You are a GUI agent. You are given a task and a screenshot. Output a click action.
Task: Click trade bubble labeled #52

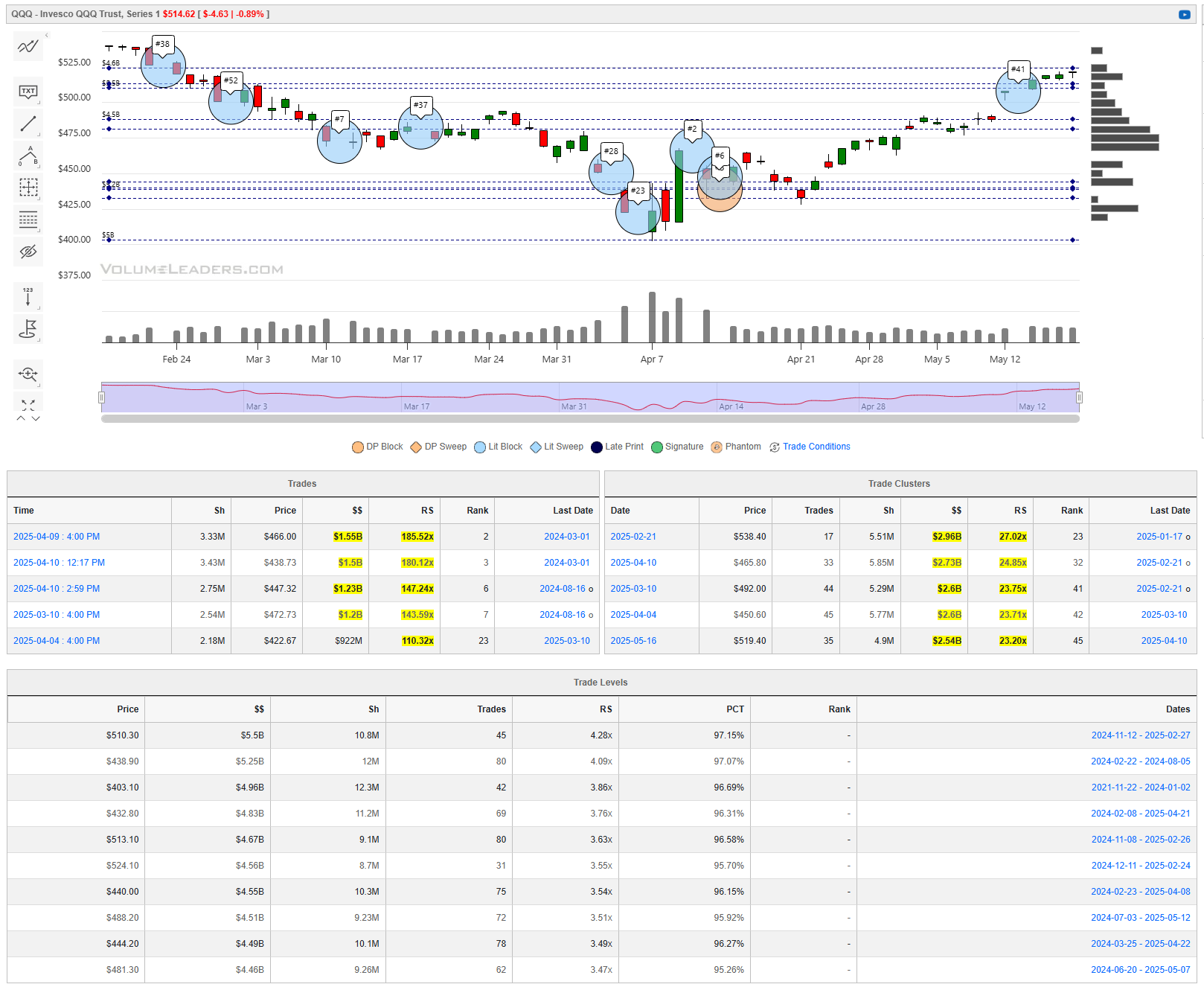point(231,101)
